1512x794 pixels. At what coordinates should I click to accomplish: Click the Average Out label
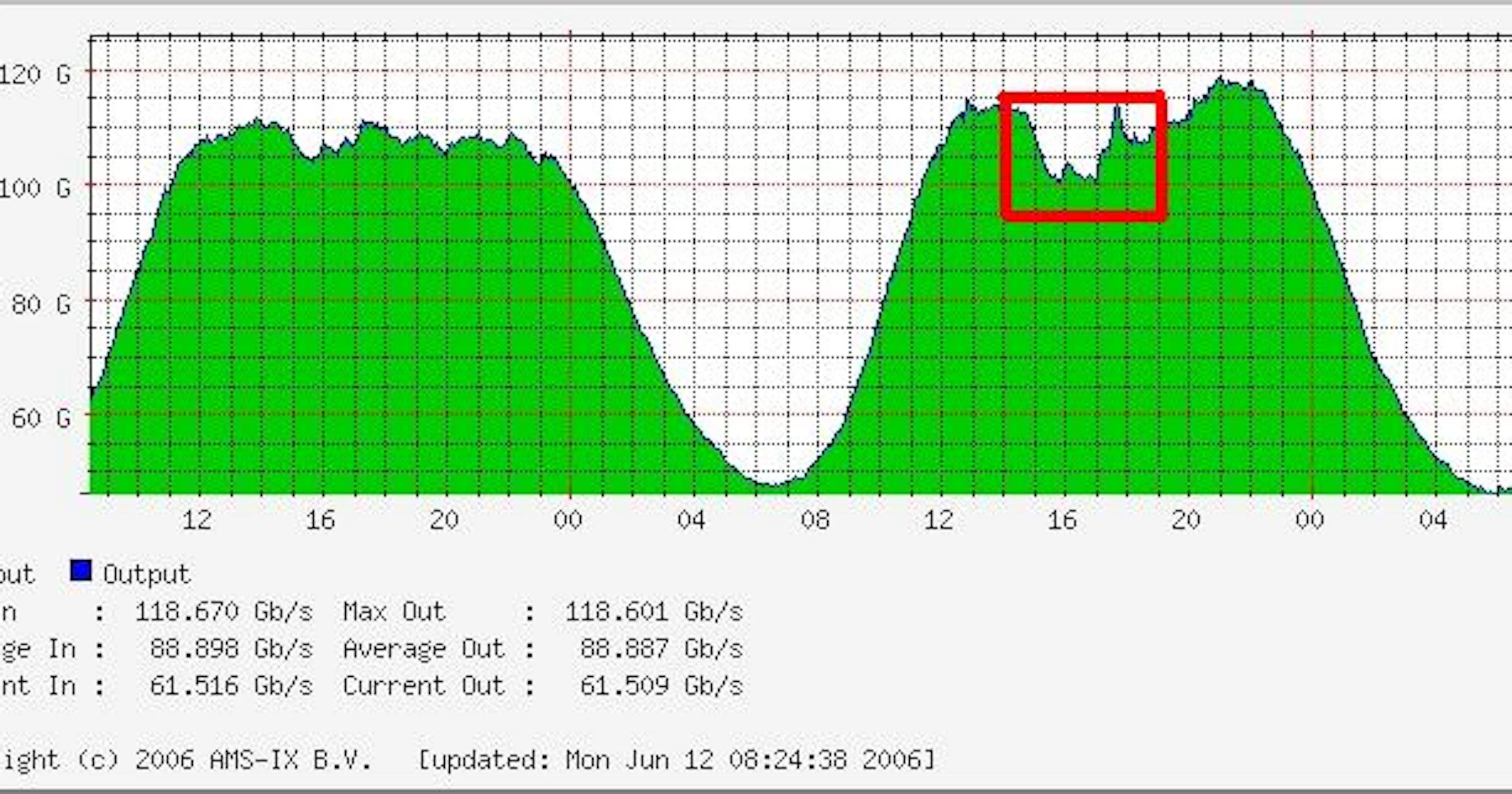pyautogui.click(x=423, y=648)
